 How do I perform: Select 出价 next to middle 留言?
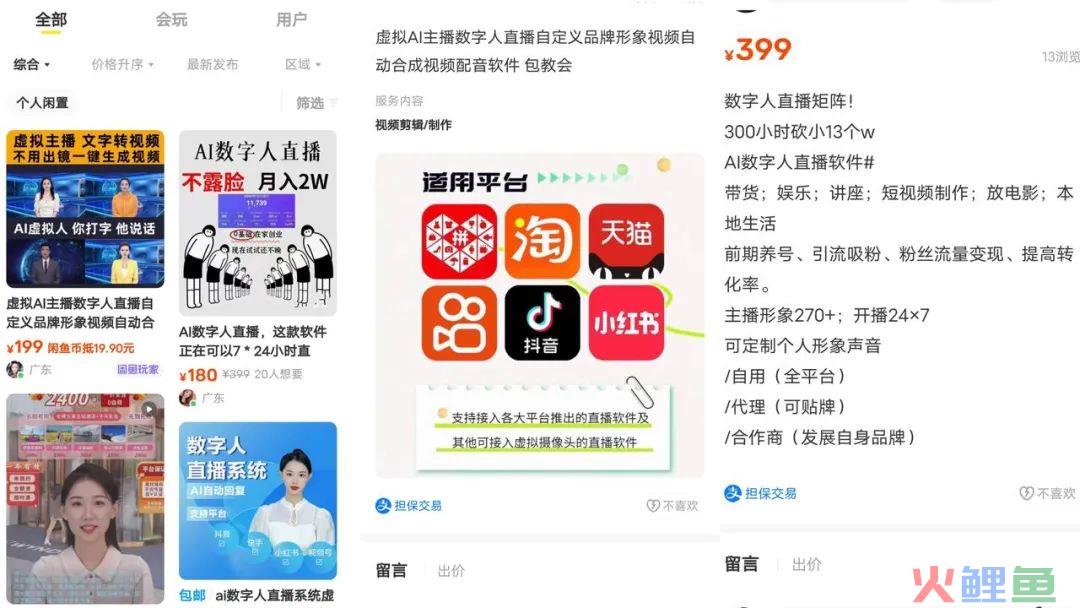pos(451,571)
